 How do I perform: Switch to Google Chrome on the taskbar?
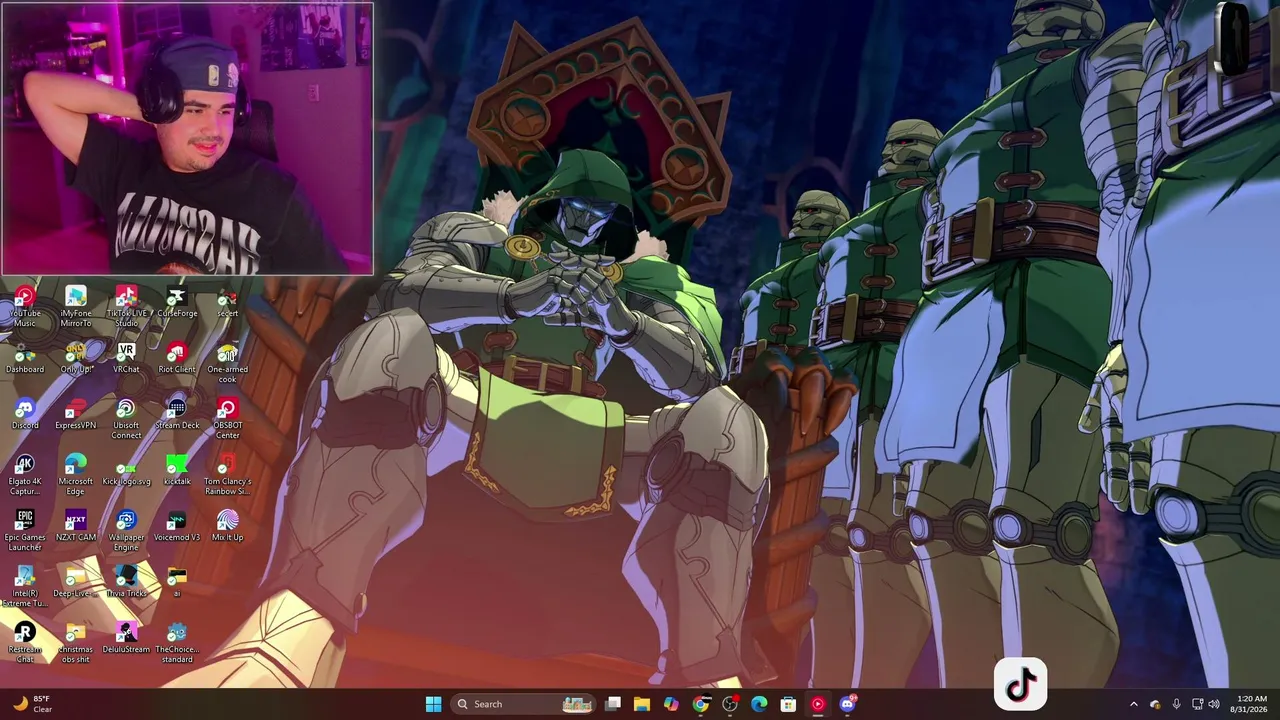point(701,704)
